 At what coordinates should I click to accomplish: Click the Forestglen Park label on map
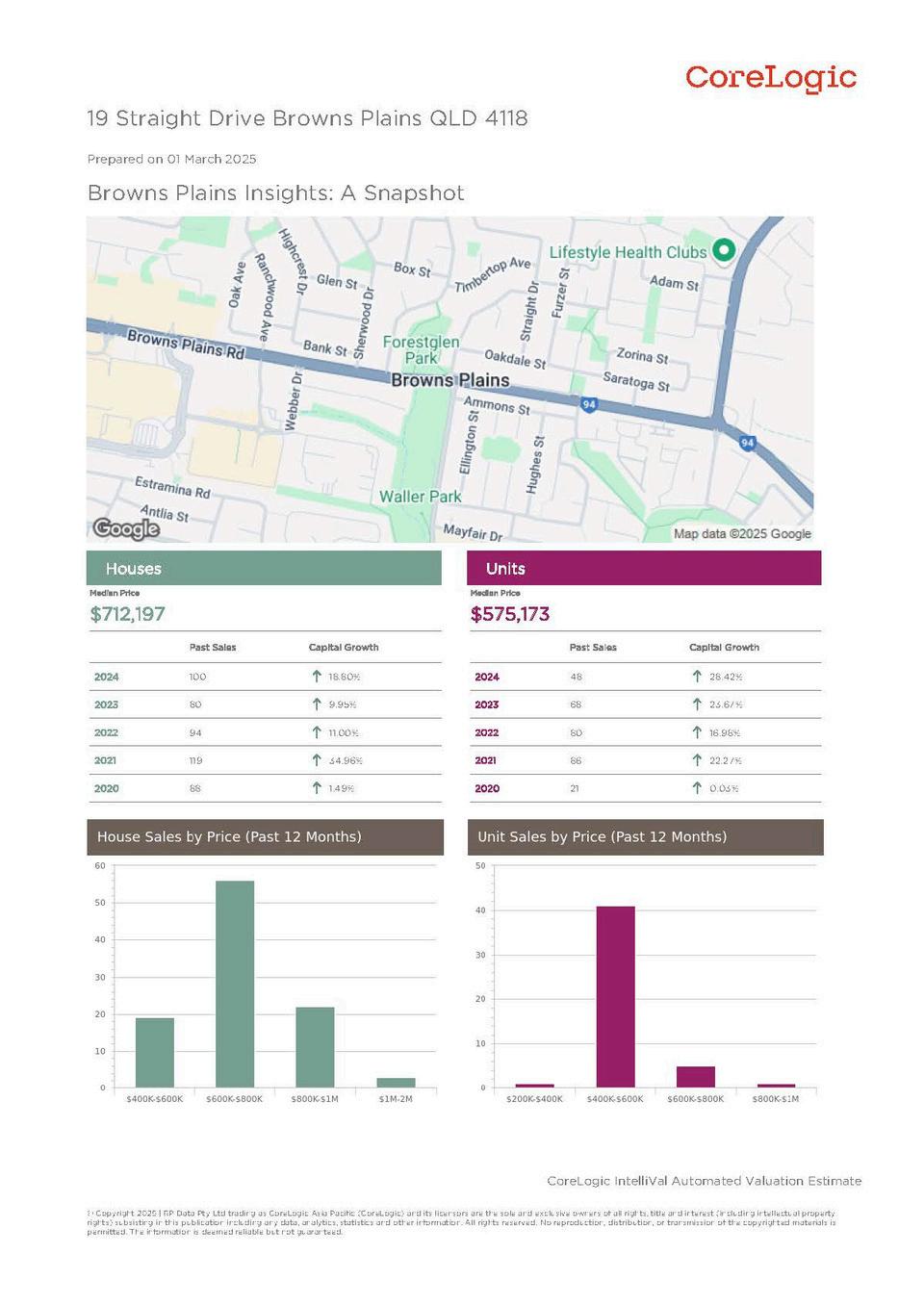pyautogui.click(x=421, y=349)
